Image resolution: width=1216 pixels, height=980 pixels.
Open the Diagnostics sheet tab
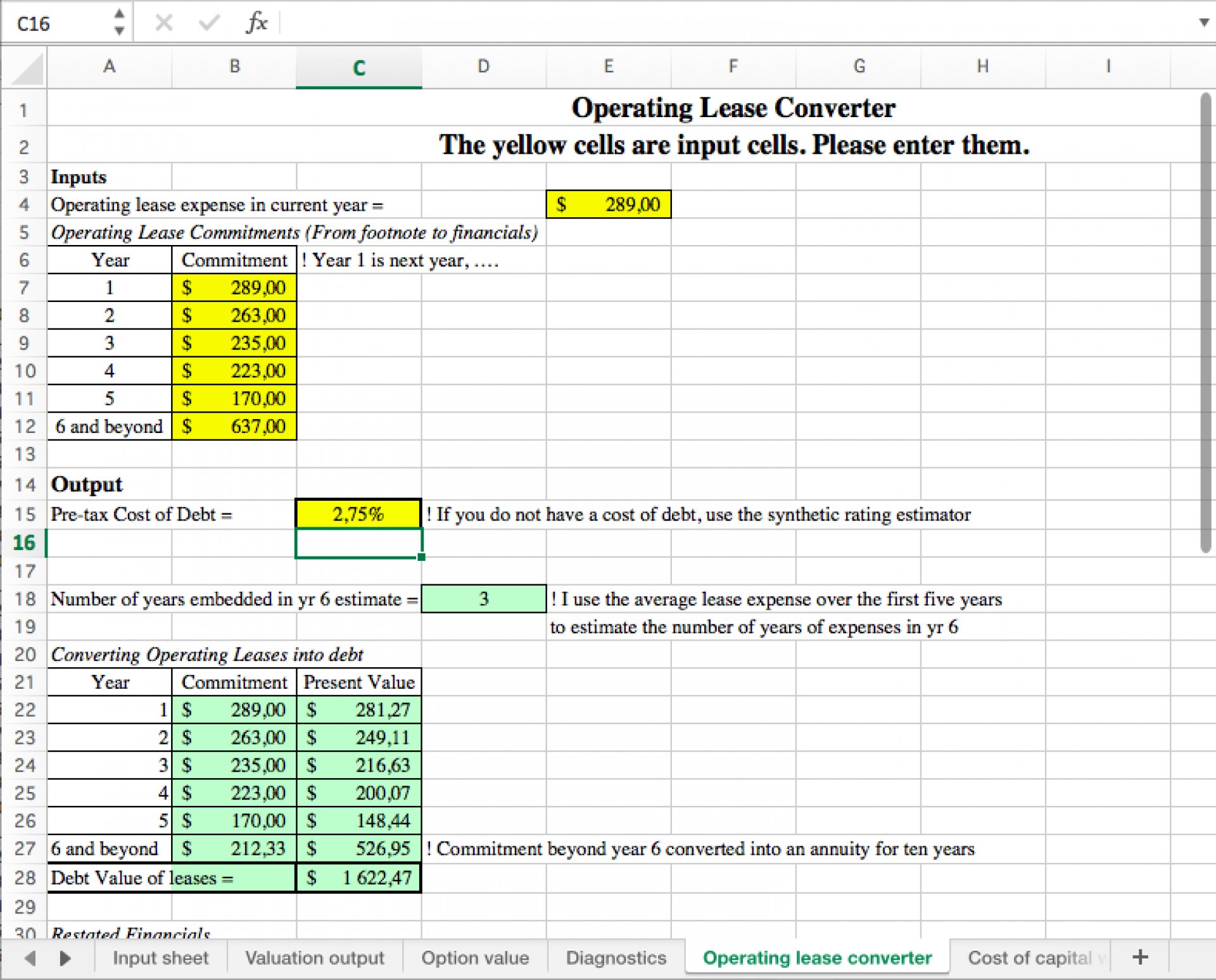(x=616, y=958)
